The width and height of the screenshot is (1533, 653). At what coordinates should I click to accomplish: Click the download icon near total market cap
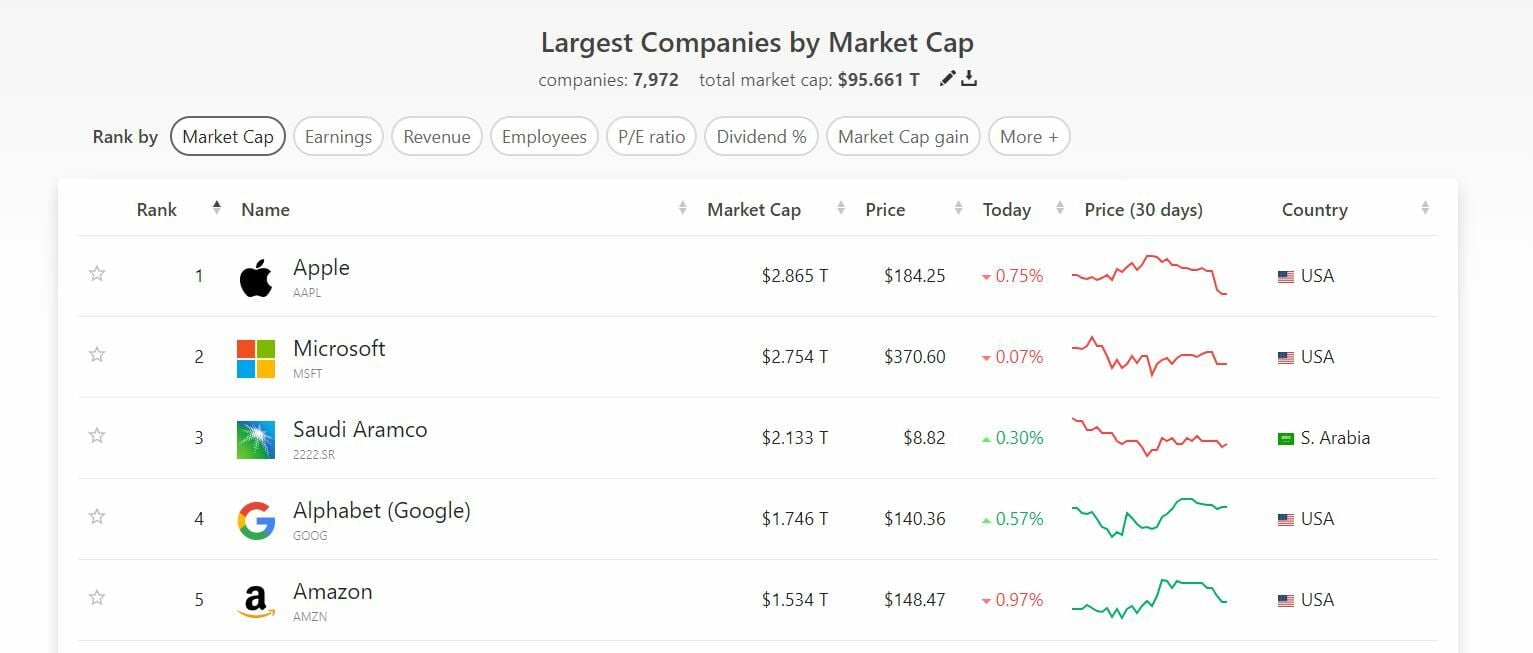click(x=969, y=79)
